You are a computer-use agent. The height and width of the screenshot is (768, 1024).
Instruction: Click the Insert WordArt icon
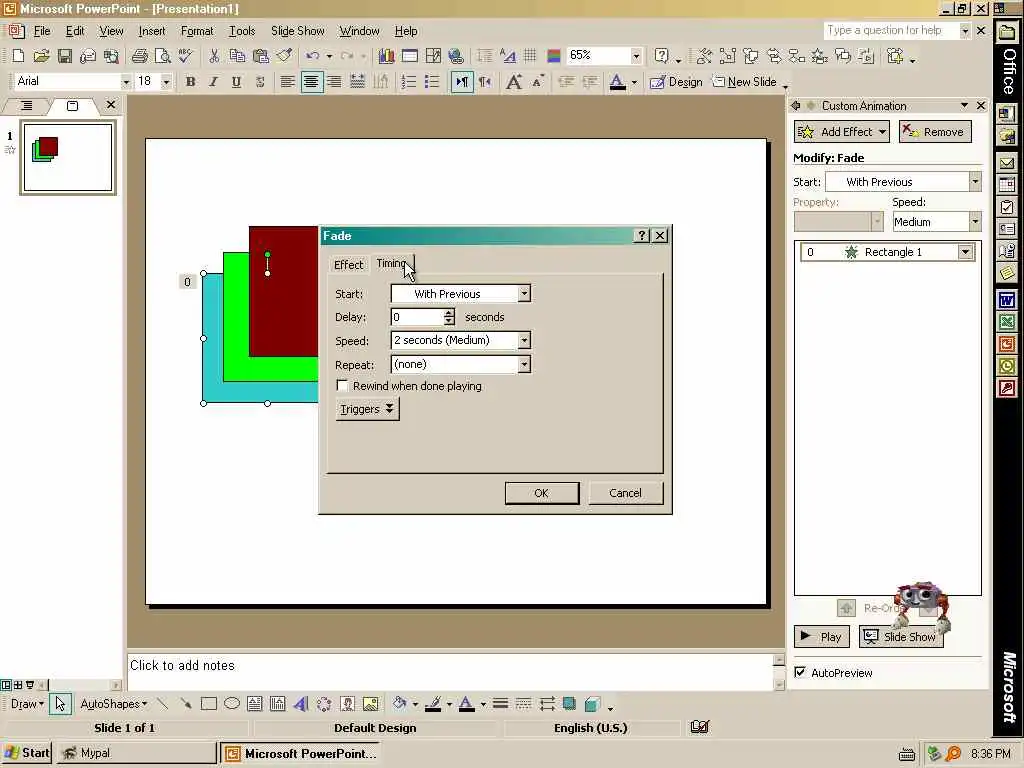click(300, 704)
